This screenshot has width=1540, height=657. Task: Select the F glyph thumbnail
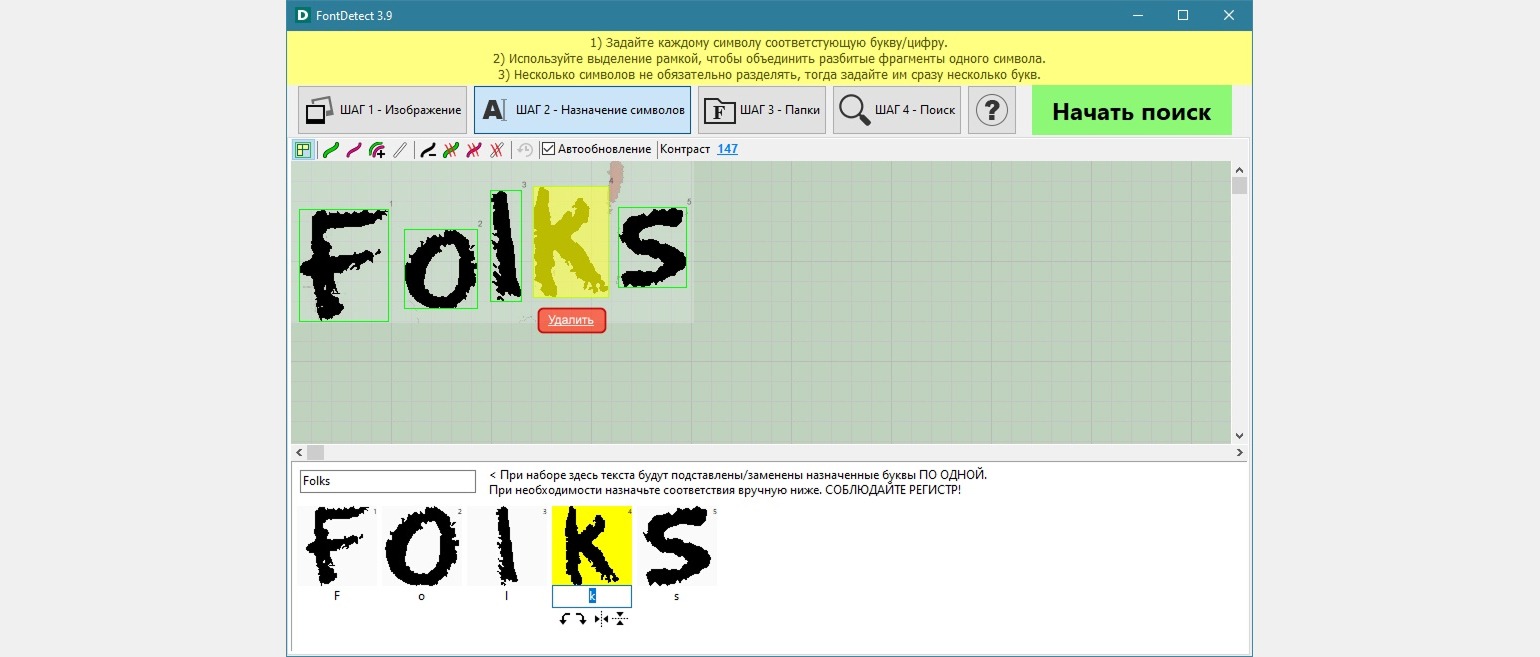point(337,546)
